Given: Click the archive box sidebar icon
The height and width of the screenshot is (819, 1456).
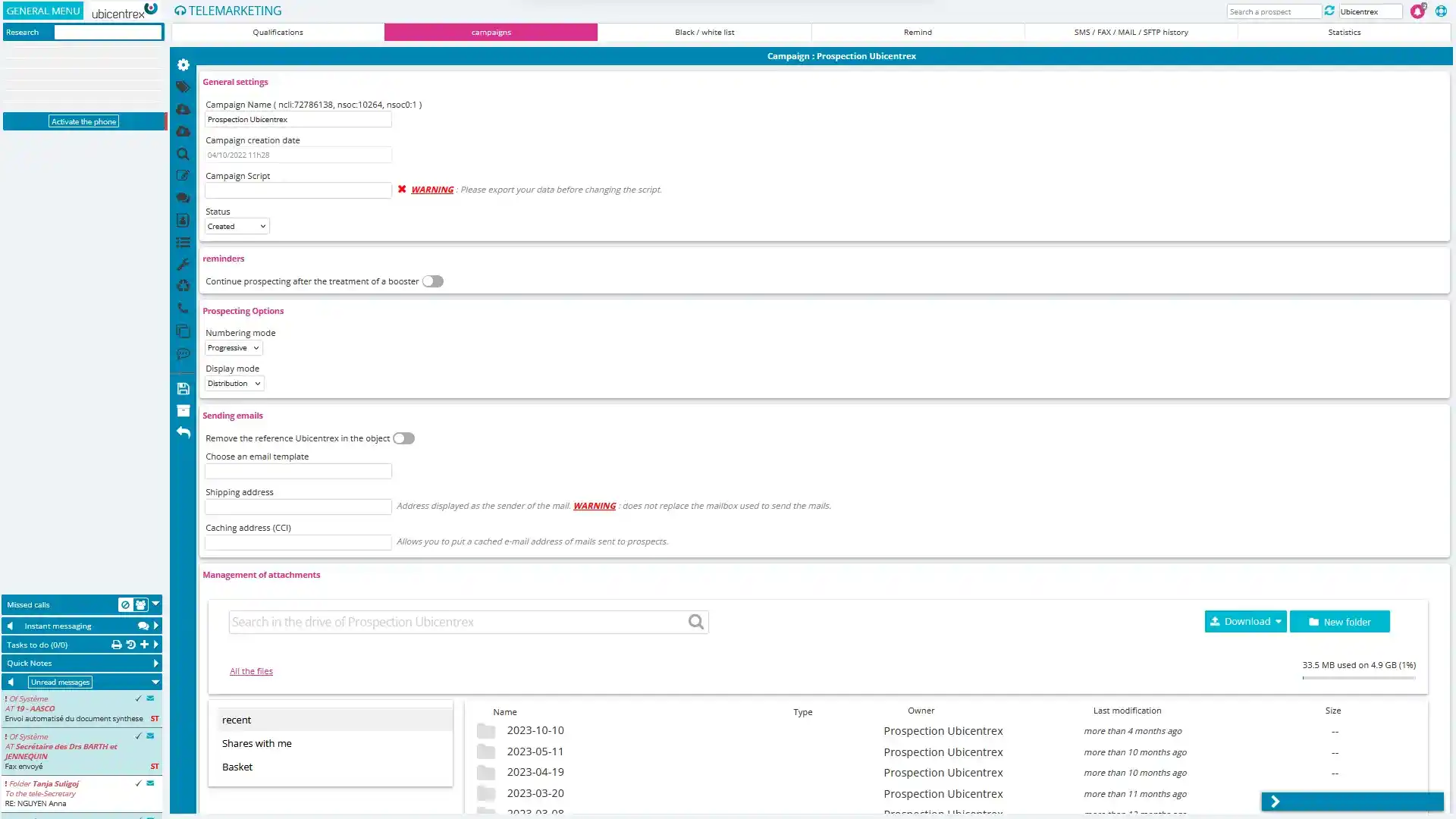Looking at the screenshot, I should tap(183, 410).
